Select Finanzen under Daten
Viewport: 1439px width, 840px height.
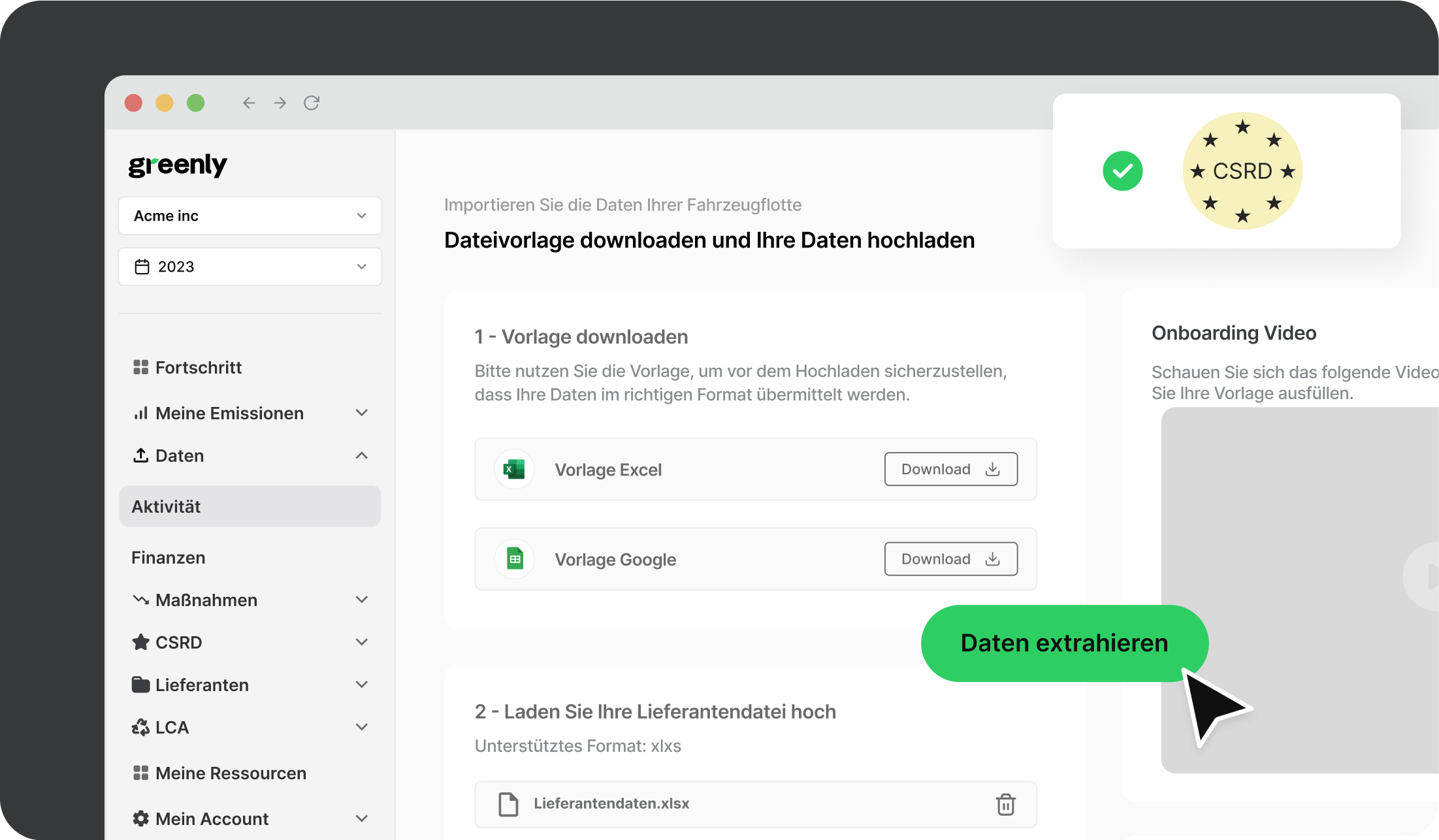click(x=169, y=558)
